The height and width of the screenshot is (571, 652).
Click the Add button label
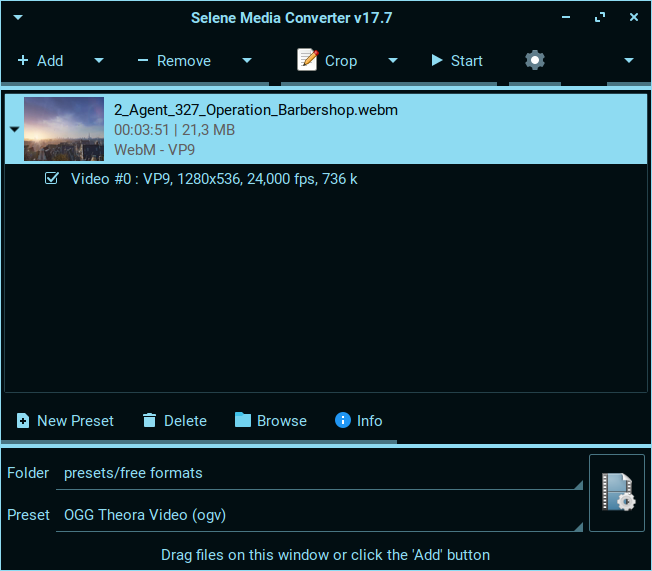(50, 61)
